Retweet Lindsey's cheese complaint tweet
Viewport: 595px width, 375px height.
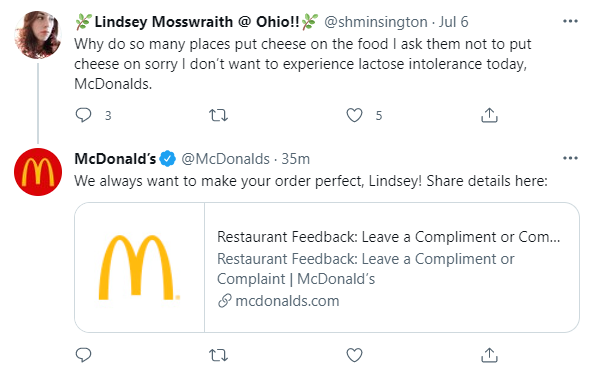[219, 115]
